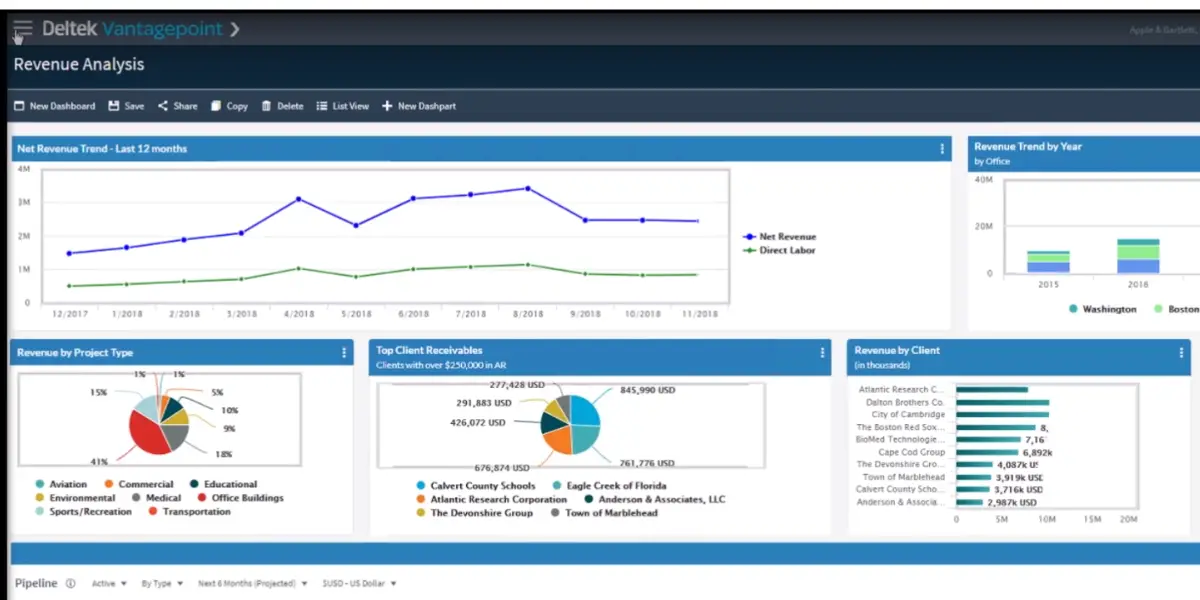The width and height of the screenshot is (1200, 600).
Task: Click the 2016 stacked bar
Action: point(1138,256)
